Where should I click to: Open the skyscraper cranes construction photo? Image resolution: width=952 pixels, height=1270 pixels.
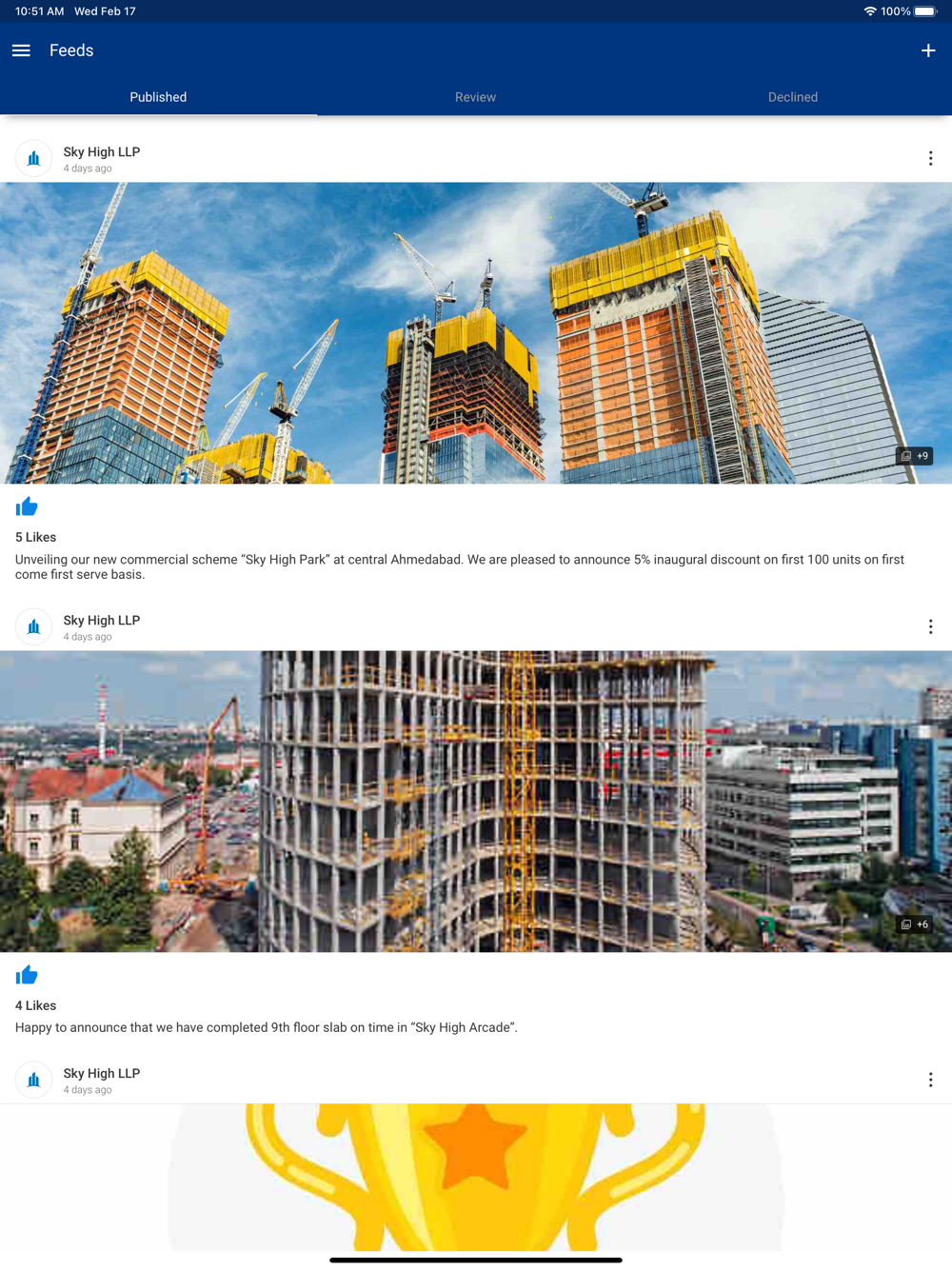click(x=476, y=333)
